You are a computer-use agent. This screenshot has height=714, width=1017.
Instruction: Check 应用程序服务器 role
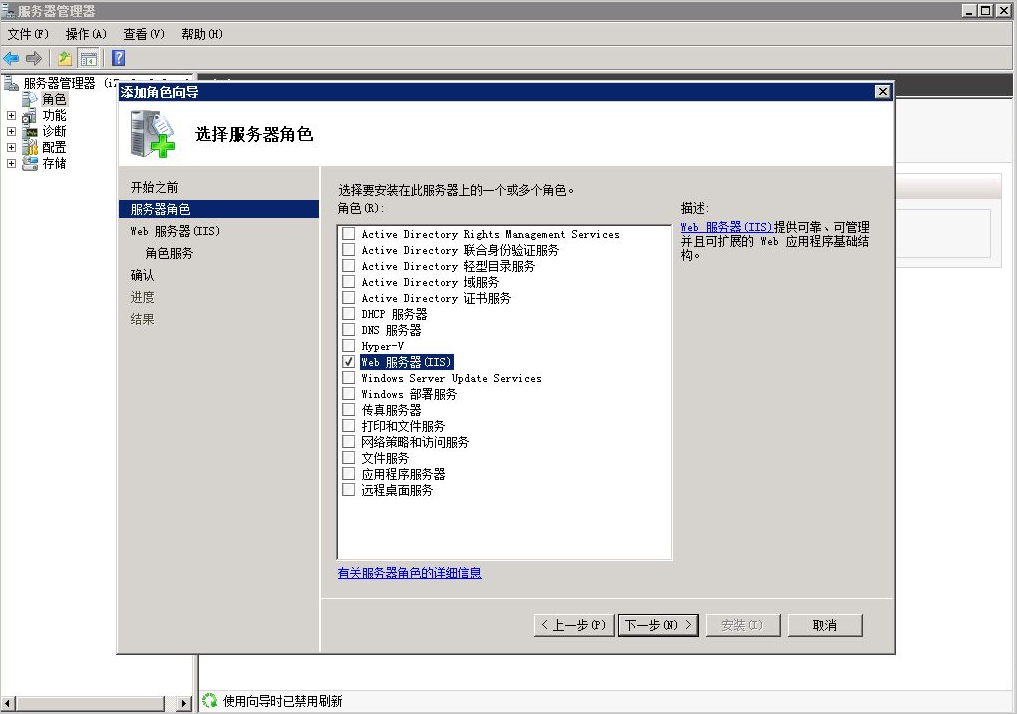pyautogui.click(x=349, y=473)
